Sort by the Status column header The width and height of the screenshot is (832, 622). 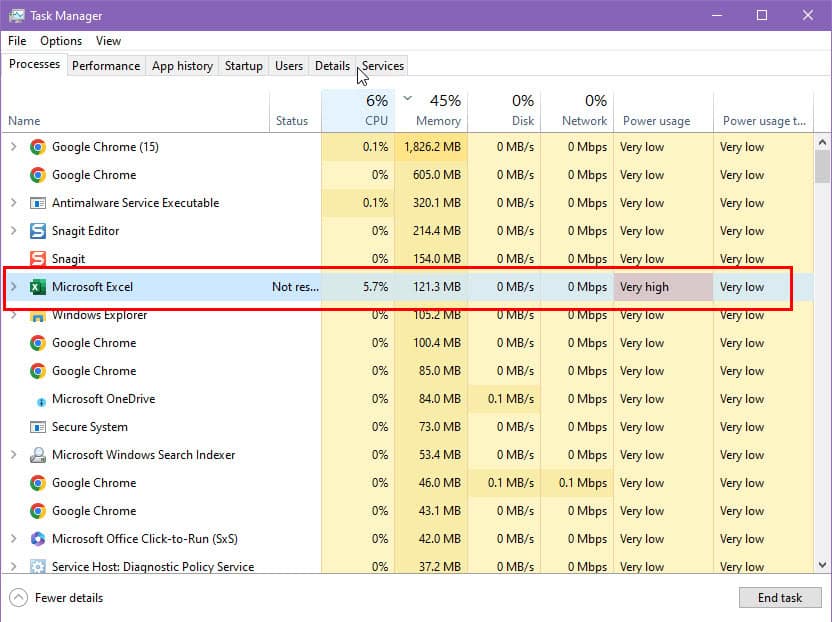point(295,111)
